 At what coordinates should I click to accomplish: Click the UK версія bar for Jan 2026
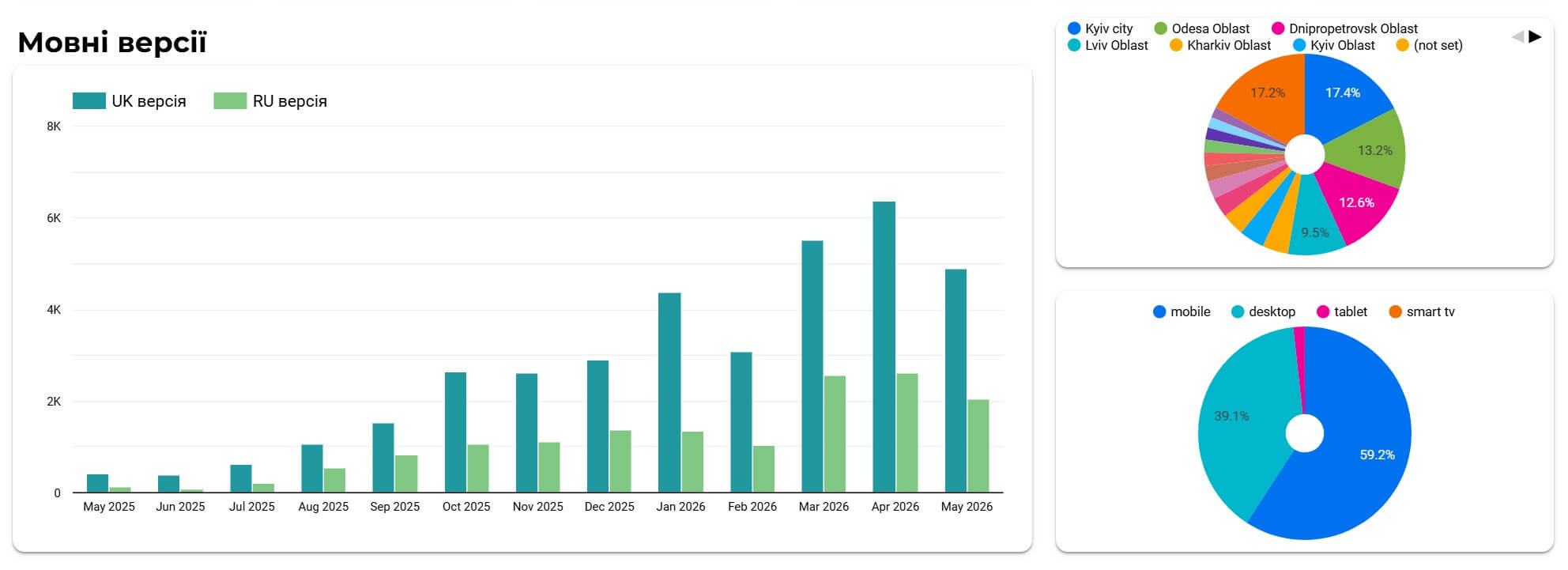pyautogui.click(x=669, y=393)
